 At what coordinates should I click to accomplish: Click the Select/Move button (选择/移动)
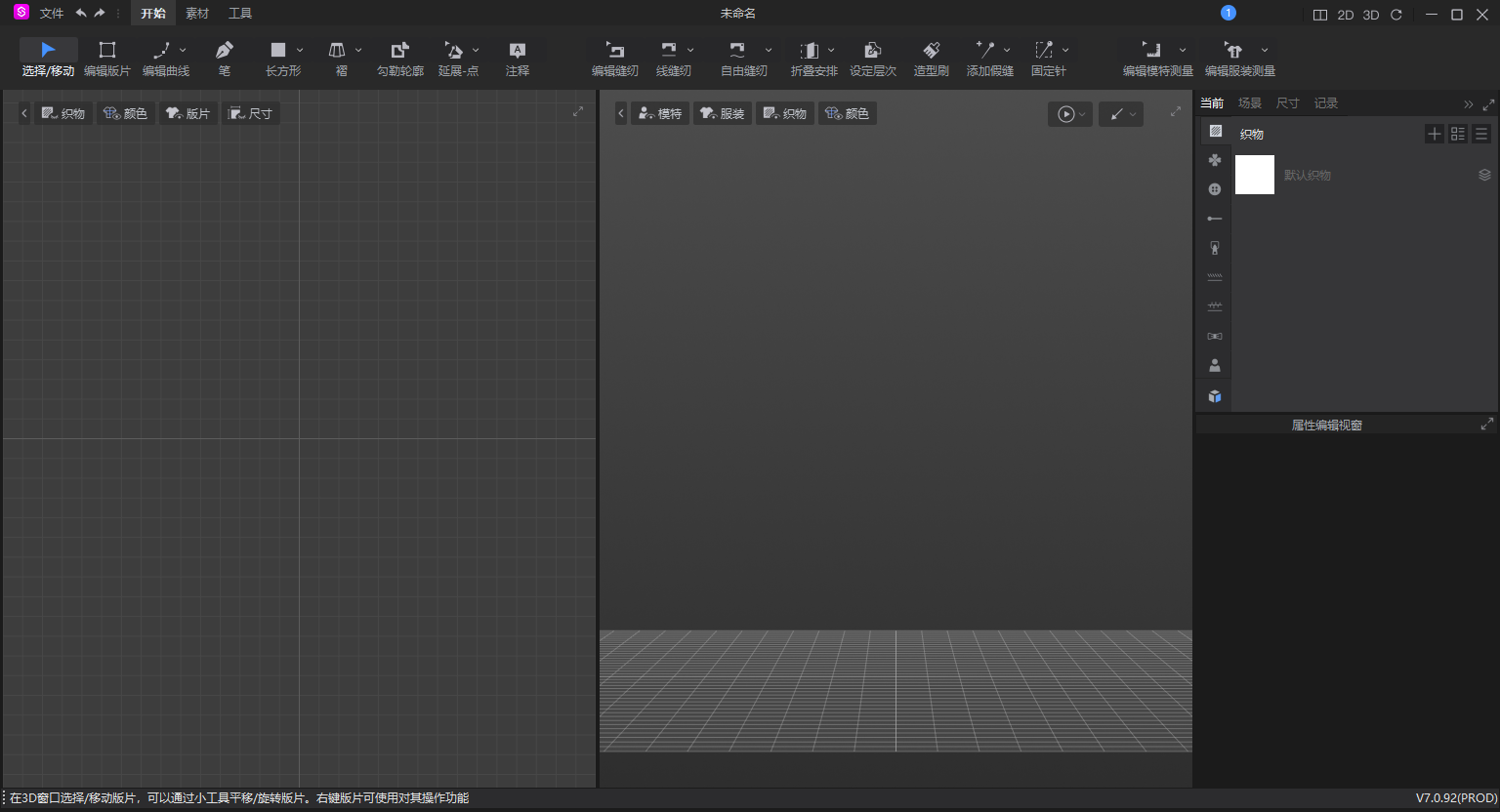coord(47,57)
